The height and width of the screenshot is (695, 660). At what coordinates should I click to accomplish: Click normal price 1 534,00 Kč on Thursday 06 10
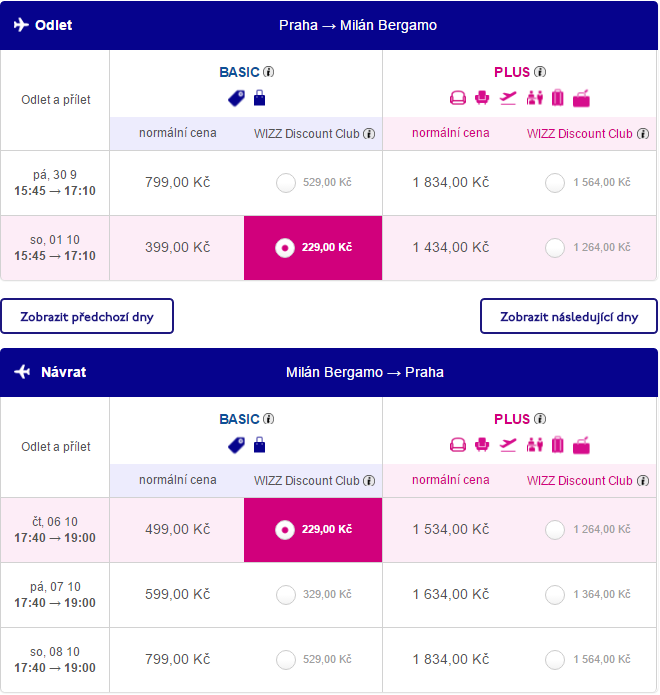click(x=451, y=529)
